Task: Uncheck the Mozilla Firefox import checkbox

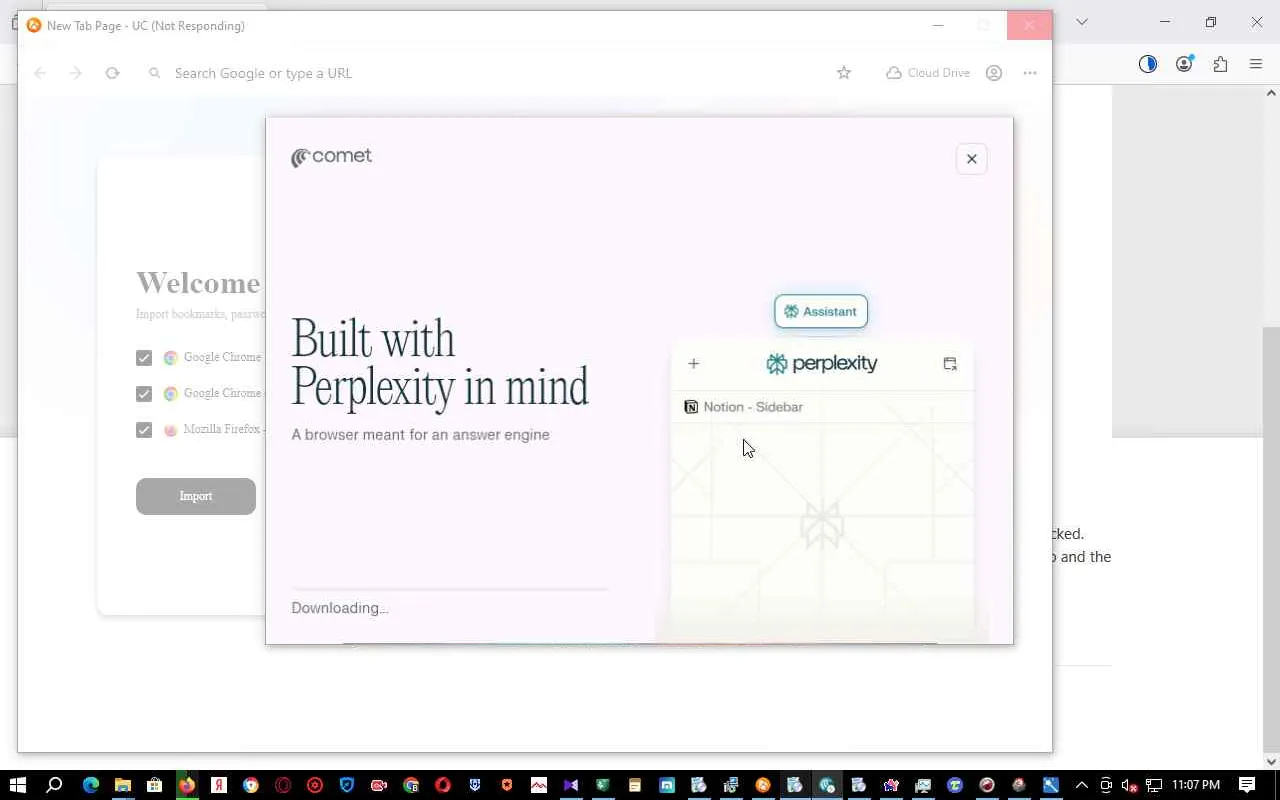Action: coord(144,430)
